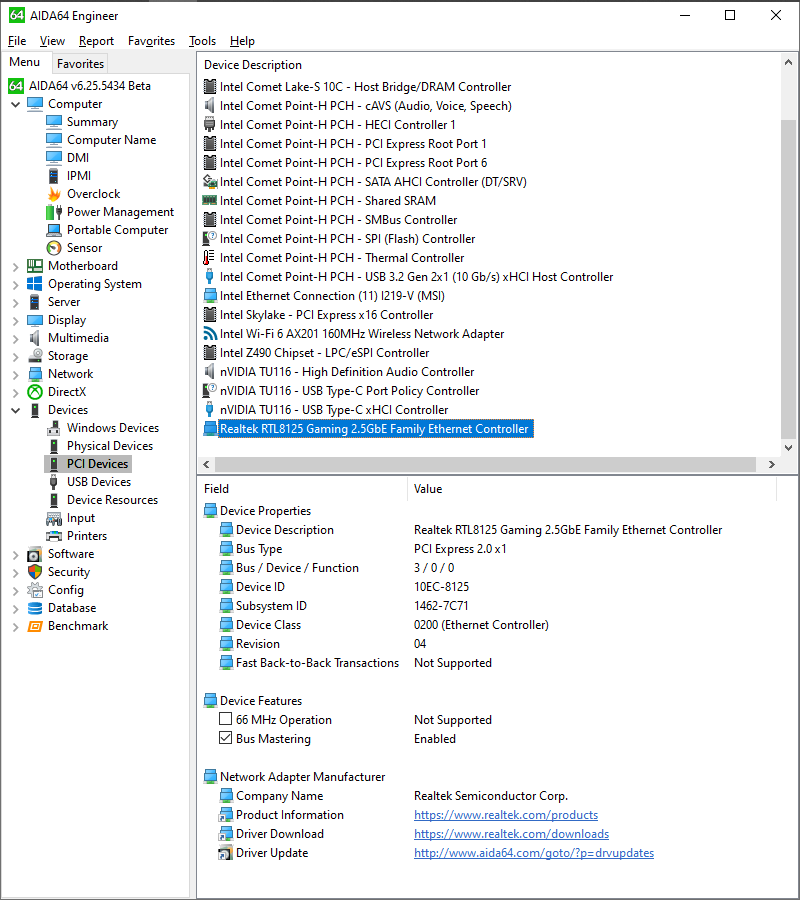Expand the Motherboard tree node

(x=15, y=266)
